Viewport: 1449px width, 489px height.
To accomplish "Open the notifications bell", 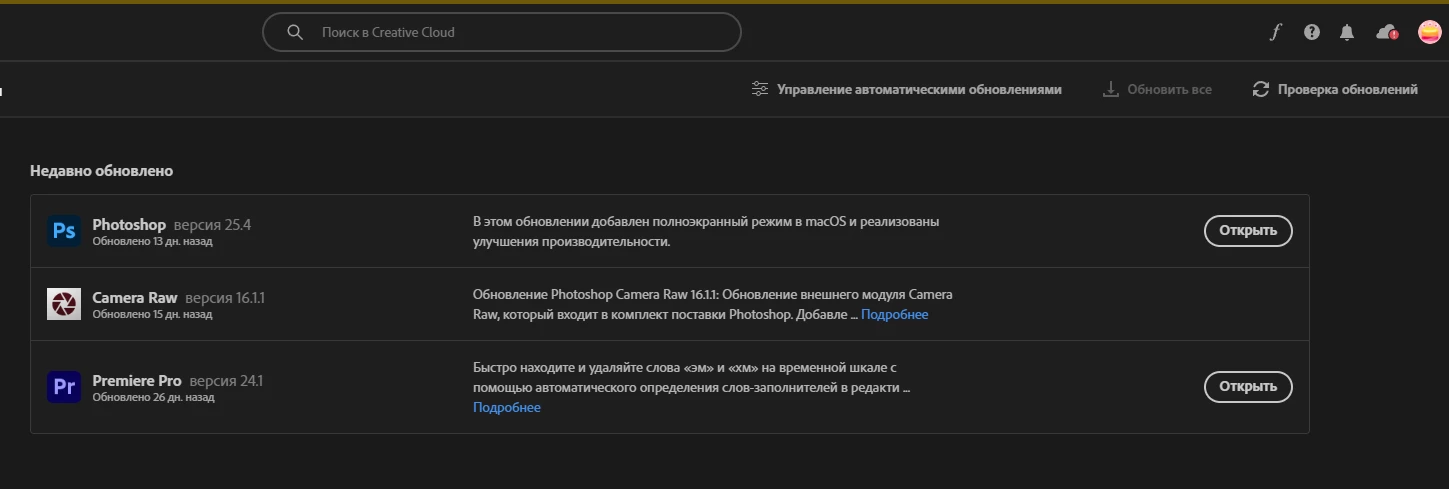I will [x=1347, y=32].
